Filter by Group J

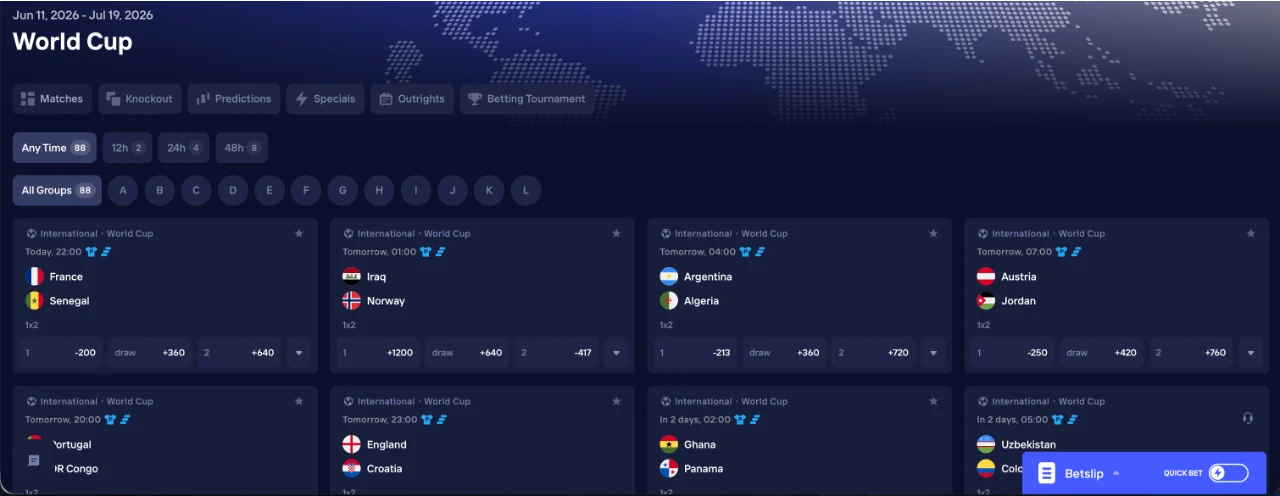453,190
